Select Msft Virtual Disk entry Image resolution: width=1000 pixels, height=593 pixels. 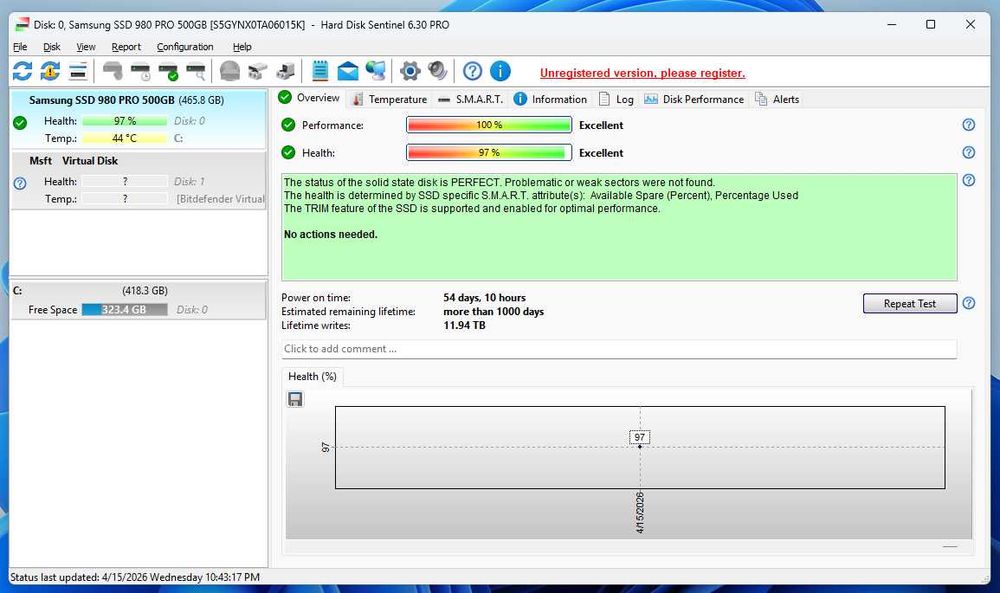coord(138,180)
